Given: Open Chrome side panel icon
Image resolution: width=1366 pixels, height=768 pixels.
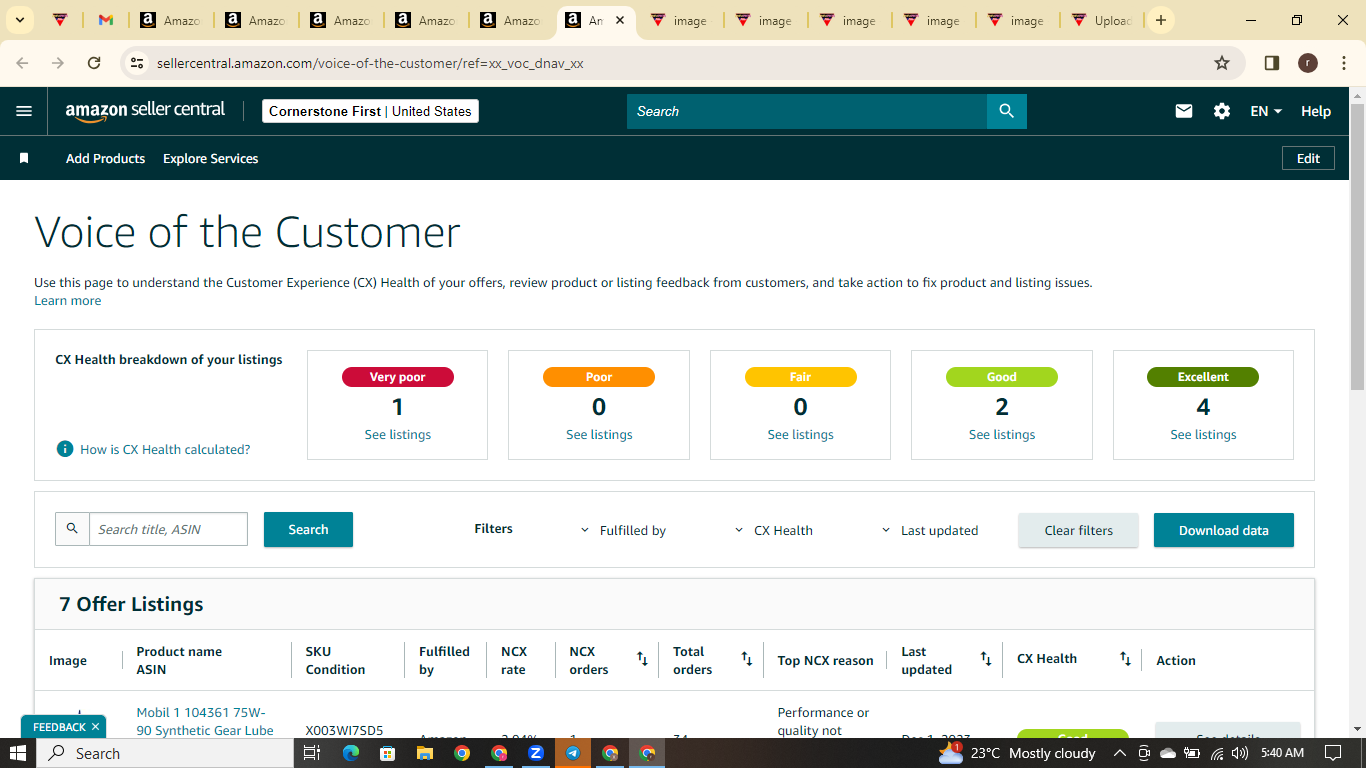Looking at the screenshot, I should pos(1272,63).
